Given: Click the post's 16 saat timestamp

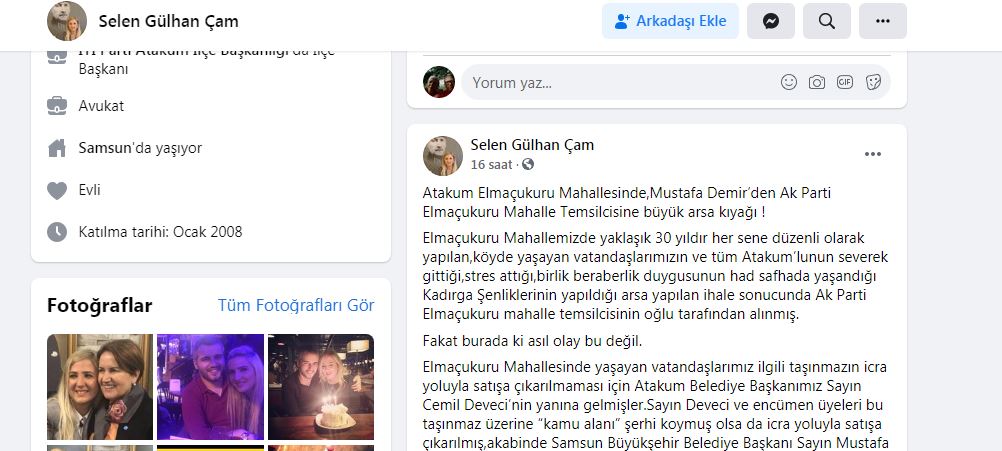Looking at the screenshot, I should click(x=491, y=165).
